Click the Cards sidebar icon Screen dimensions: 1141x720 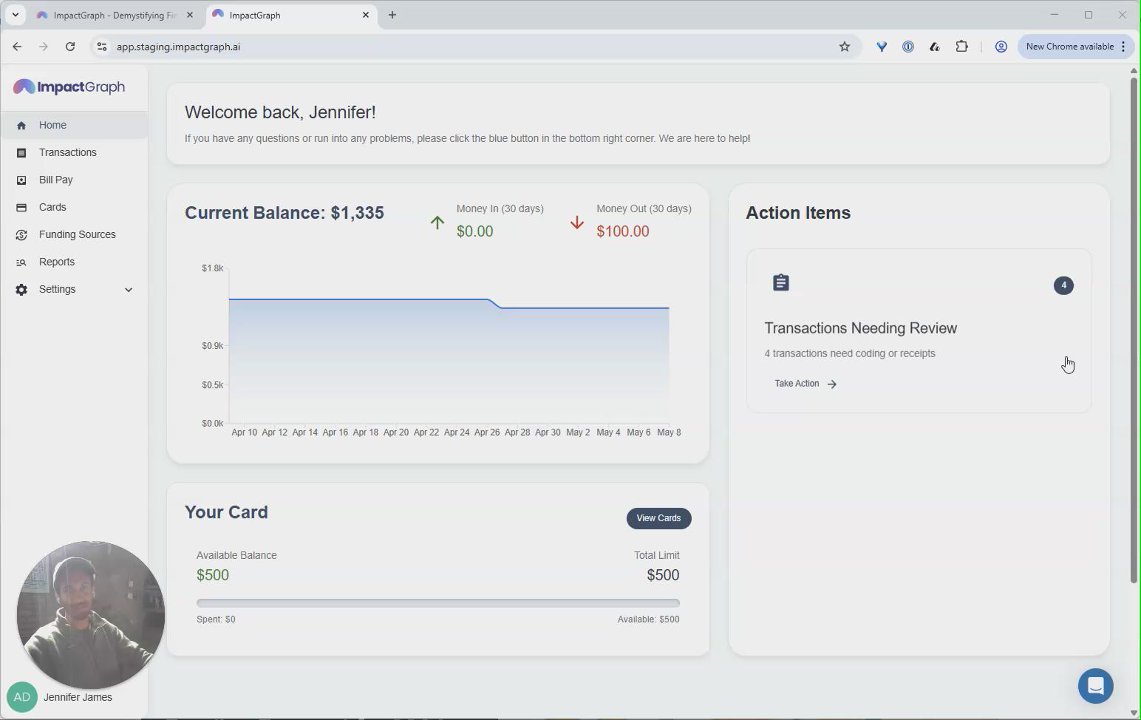coord(21,207)
